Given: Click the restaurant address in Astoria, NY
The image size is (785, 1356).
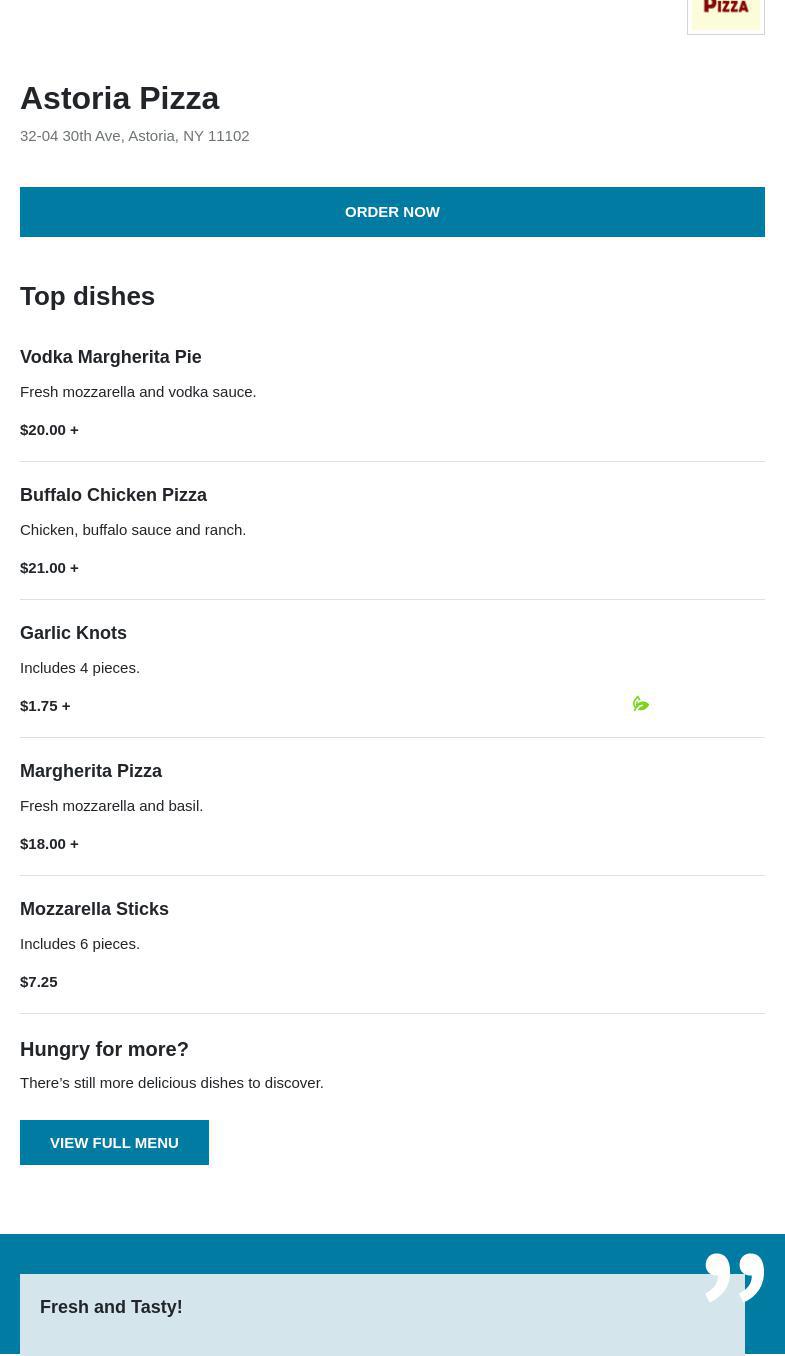Looking at the screenshot, I should pyautogui.click(x=134, y=135).
